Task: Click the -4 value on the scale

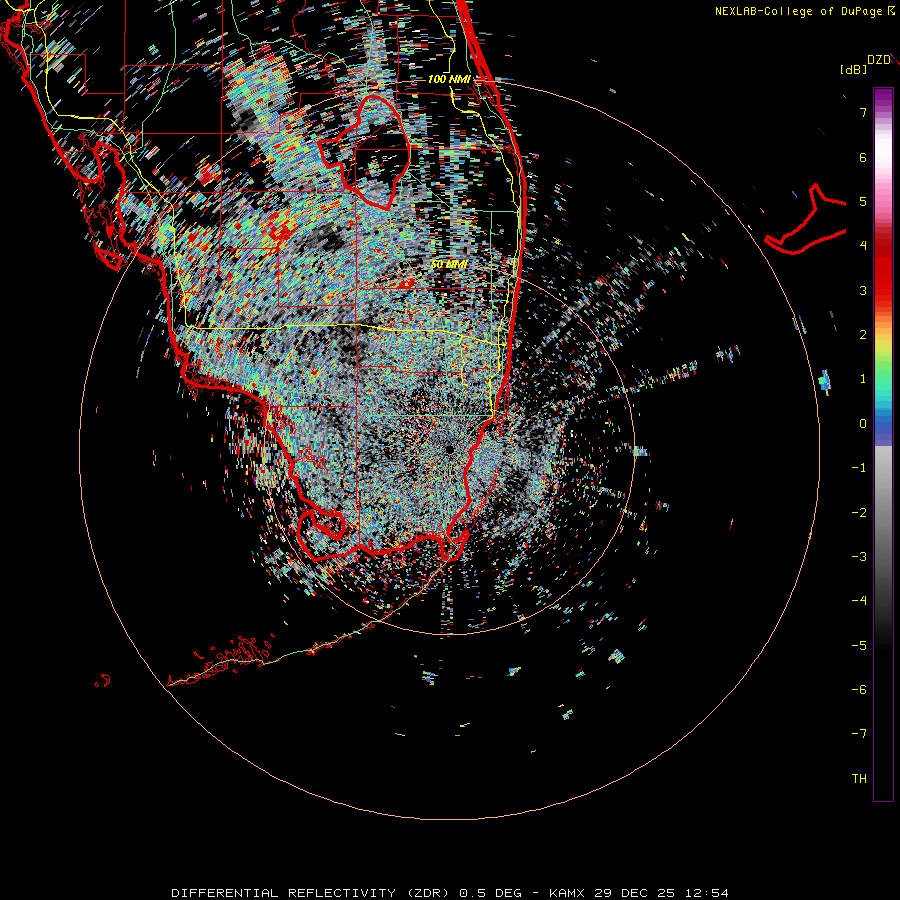Action: [859, 600]
